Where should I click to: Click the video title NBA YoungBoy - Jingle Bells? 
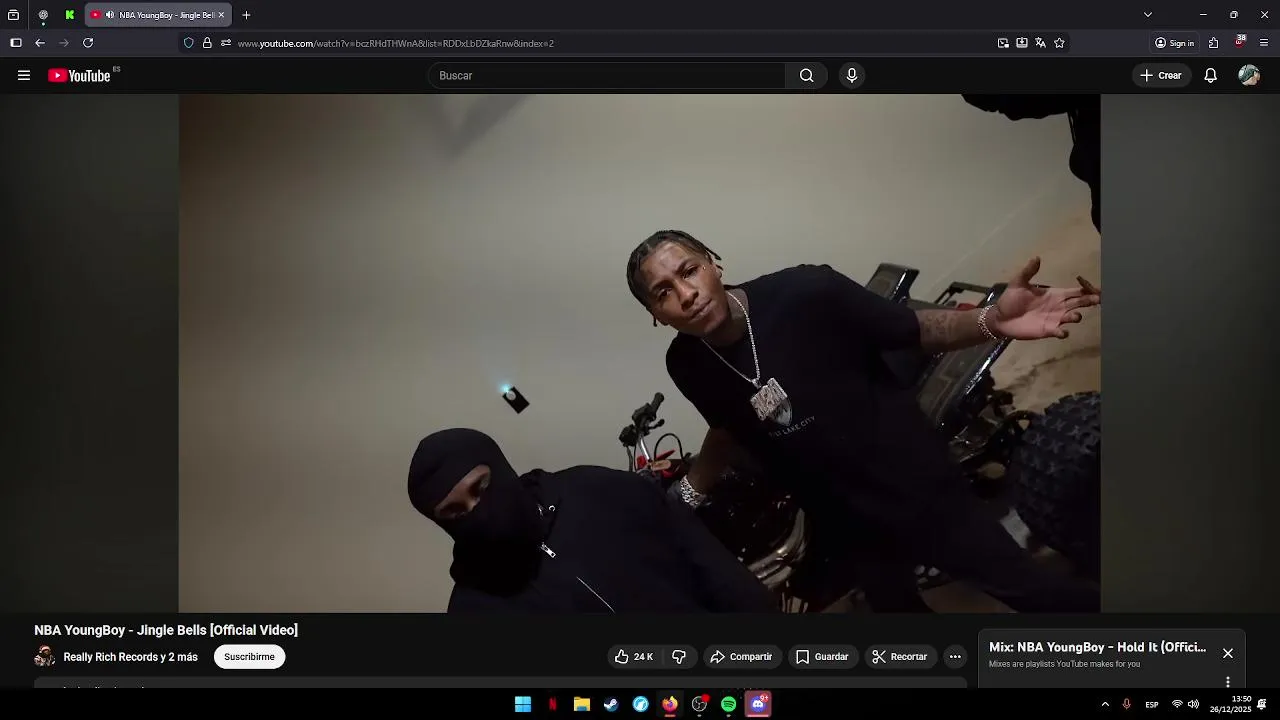[x=166, y=630]
